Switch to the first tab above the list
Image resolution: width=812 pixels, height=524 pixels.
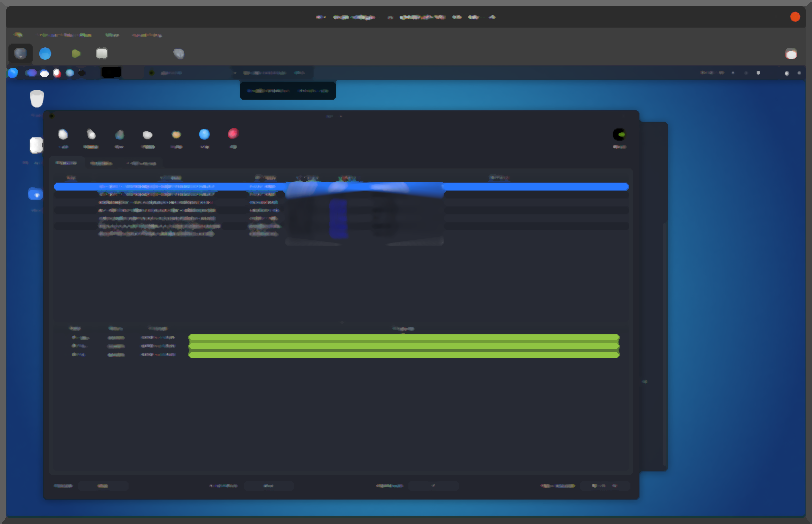coord(66,162)
